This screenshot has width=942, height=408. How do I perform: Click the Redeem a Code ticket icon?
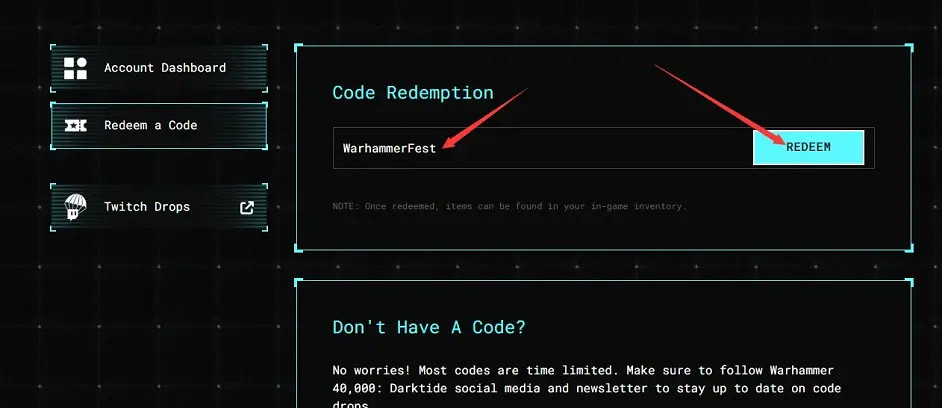pos(76,126)
